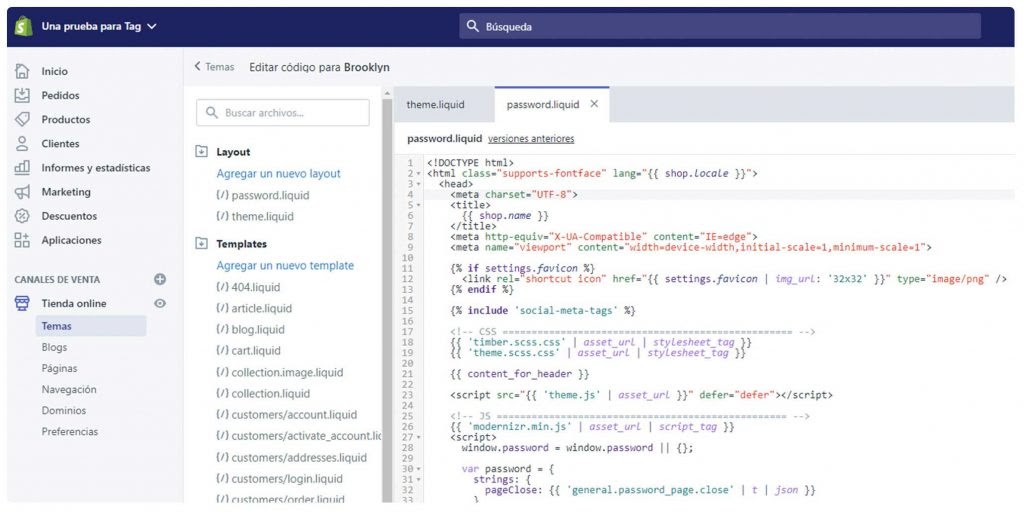Viewport: 1024px width, 514px height.
Task: Click Agregar un nuevo layout
Action: 279,174
